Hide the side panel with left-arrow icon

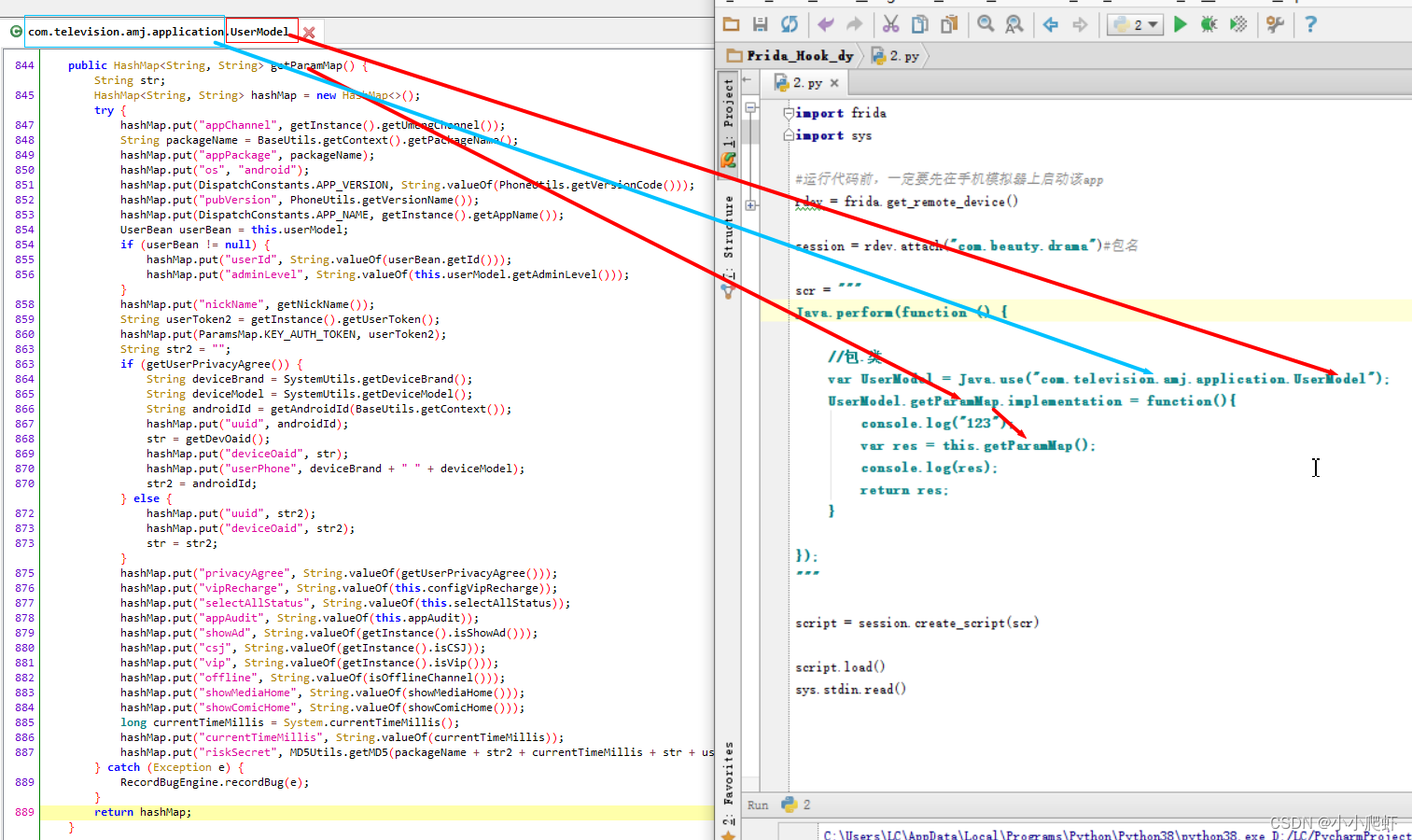[747, 80]
